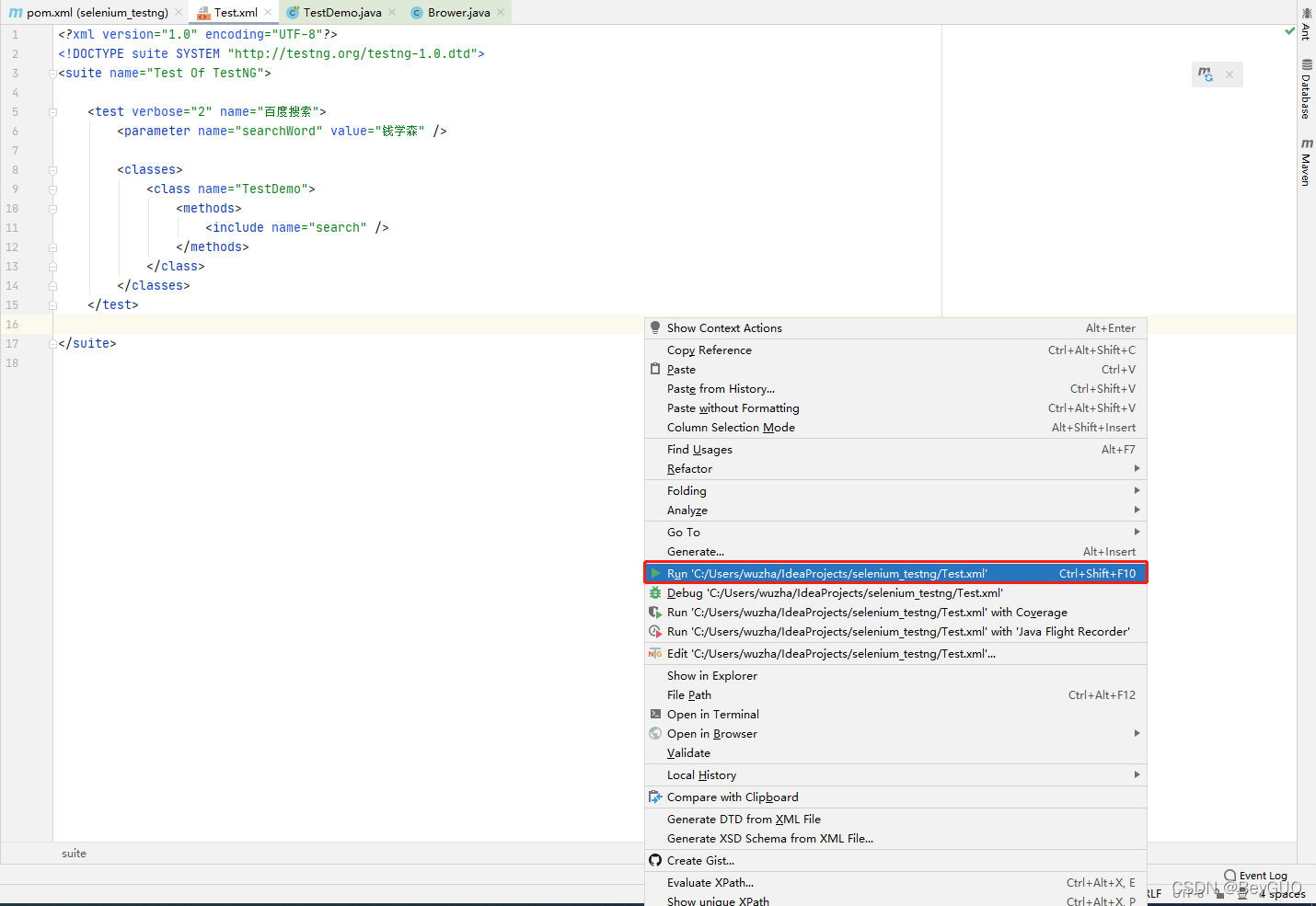The height and width of the screenshot is (906, 1316).
Task: Click the Compare with Clipboard icon
Action: (655, 797)
